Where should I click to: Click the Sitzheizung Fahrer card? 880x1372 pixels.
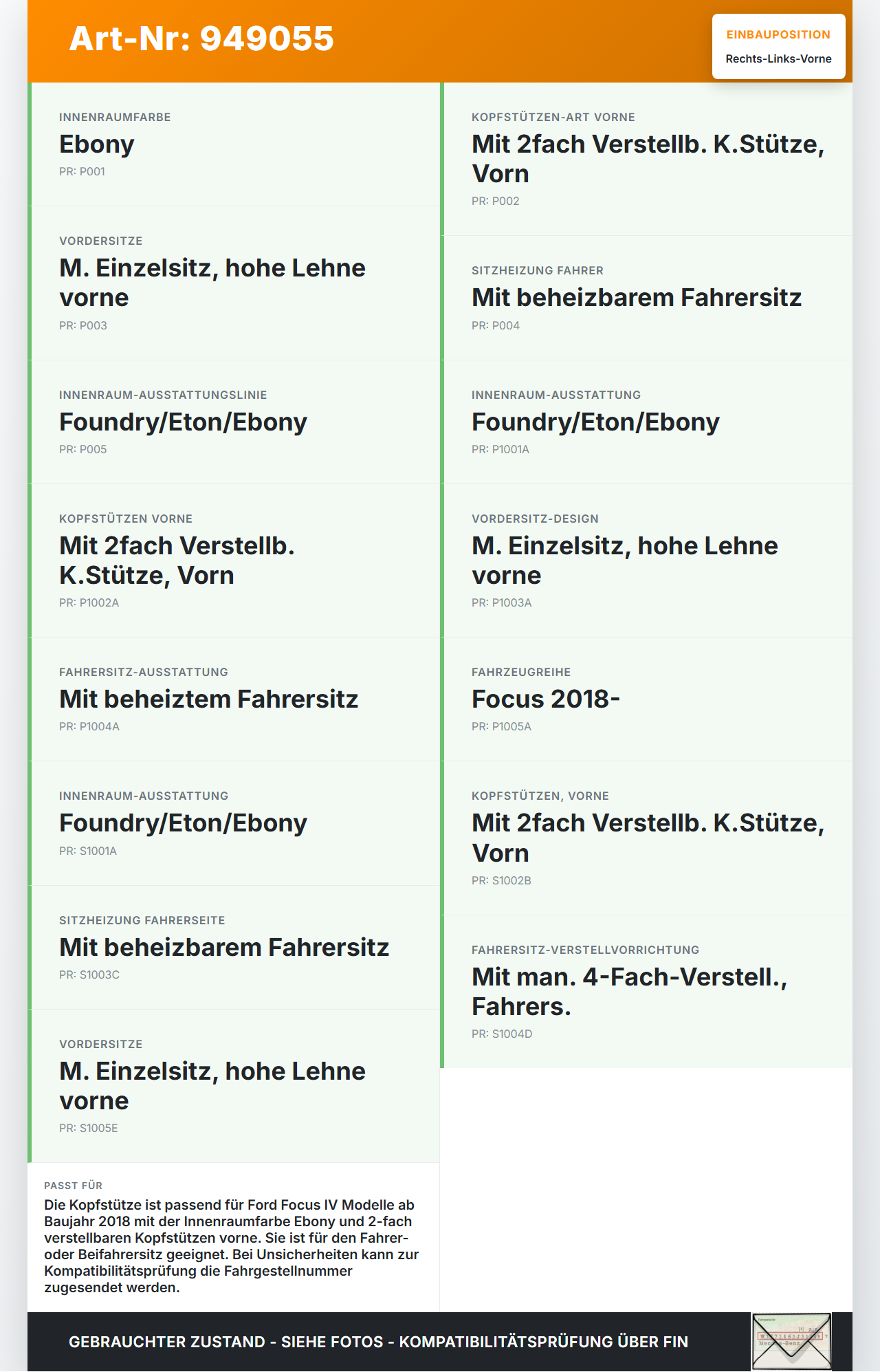point(646,298)
